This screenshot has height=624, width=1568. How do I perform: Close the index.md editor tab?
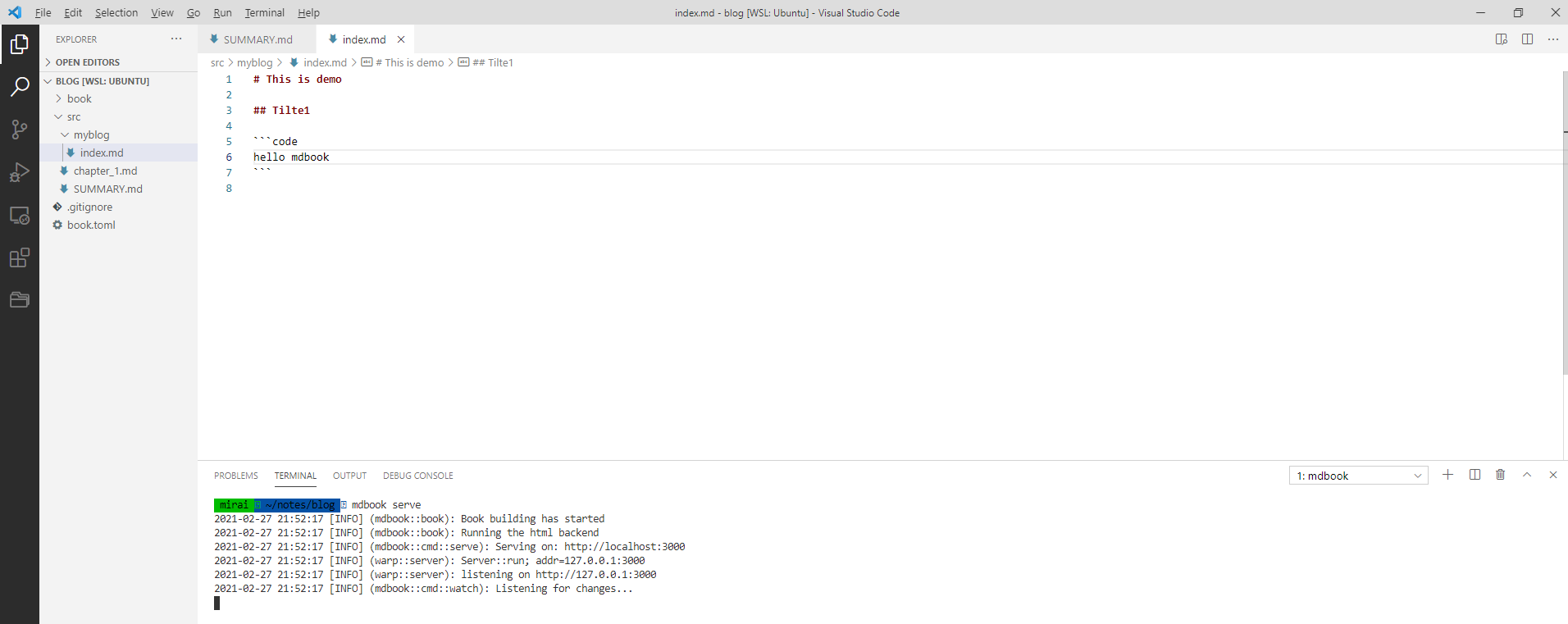pyautogui.click(x=401, y=39)
